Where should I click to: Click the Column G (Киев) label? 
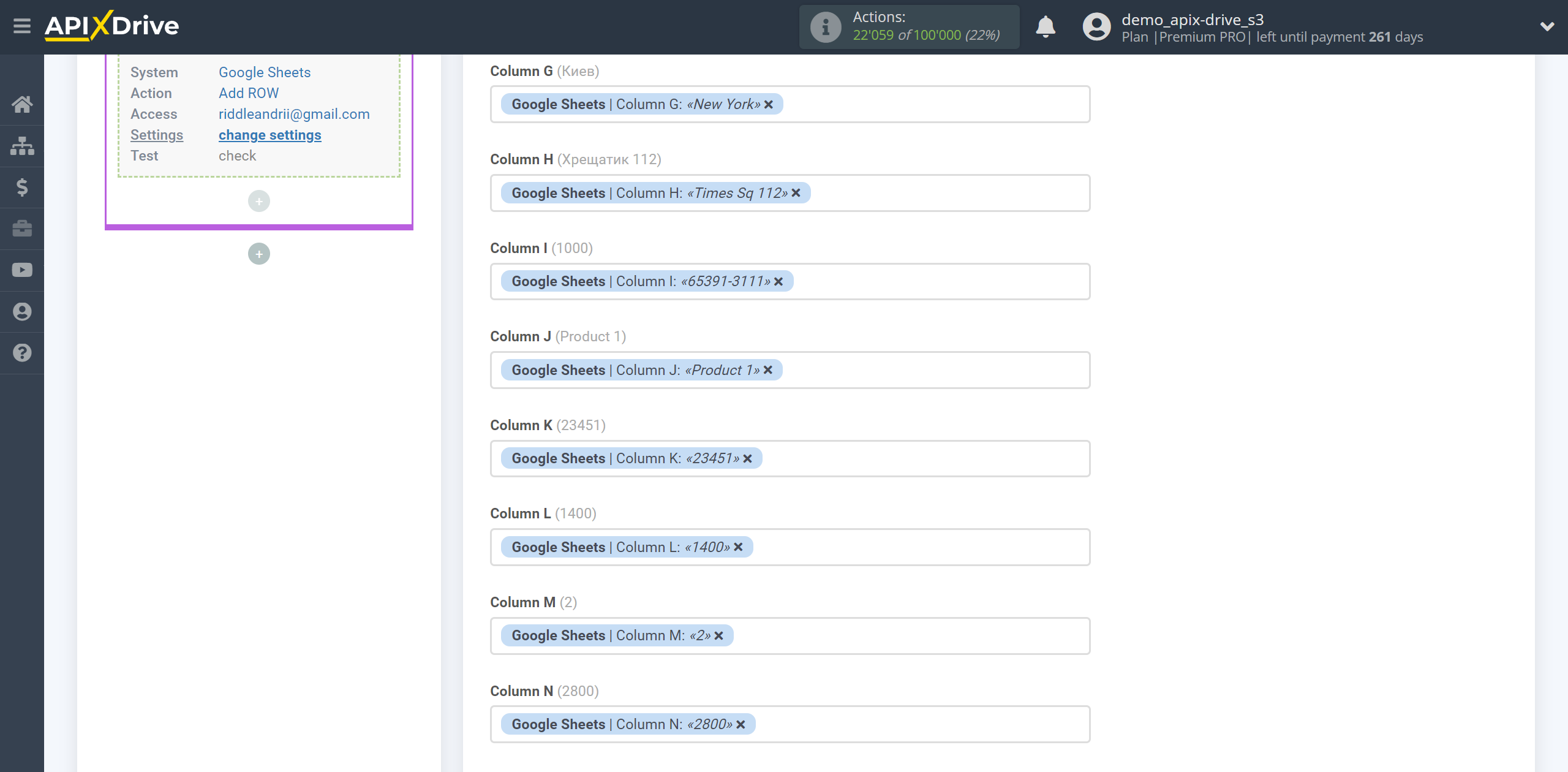(x=545, y=71)
